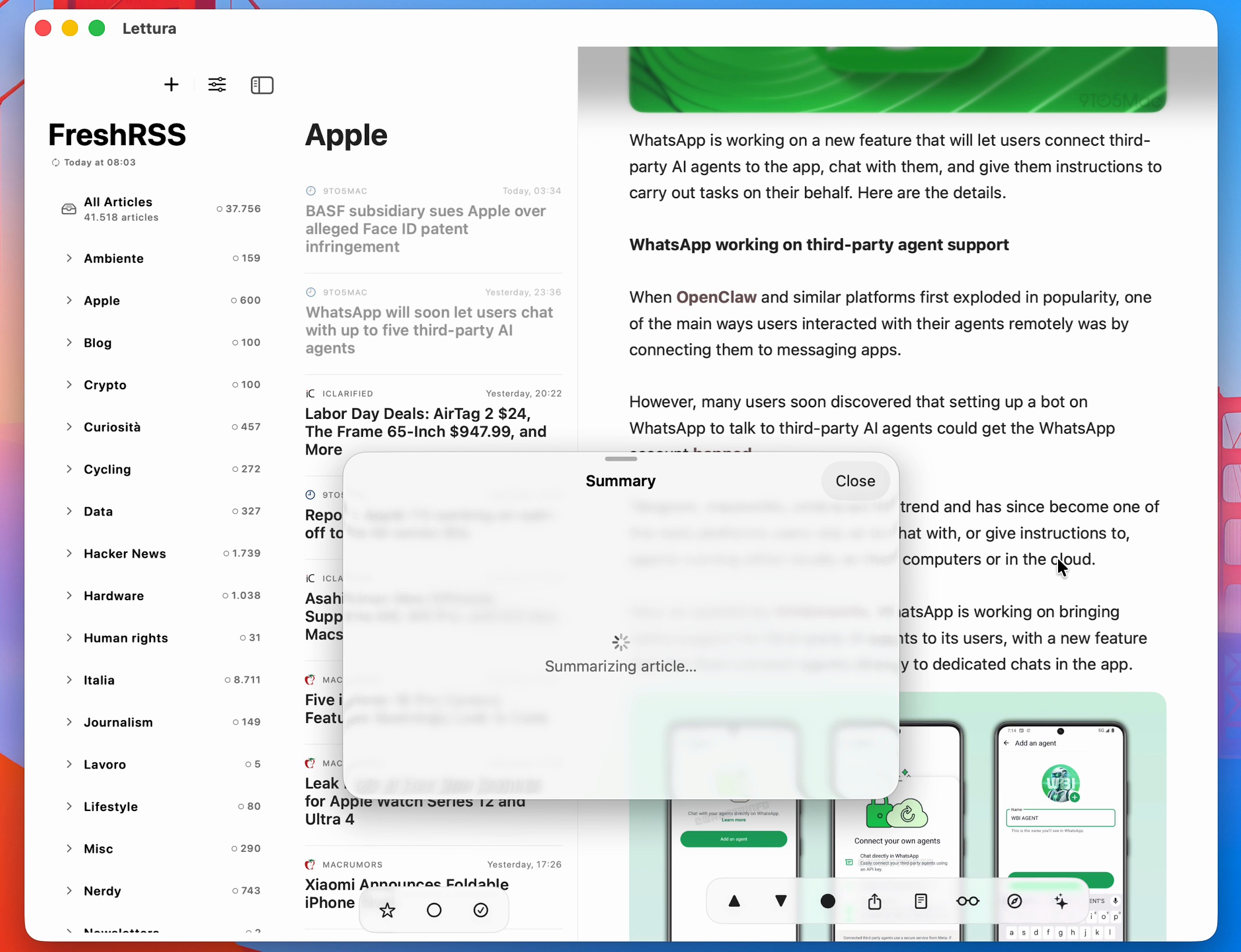Viewport: 1241px width, 952px height.
Task: Open the filter settings sliders icon
Action: pos(217,85)
